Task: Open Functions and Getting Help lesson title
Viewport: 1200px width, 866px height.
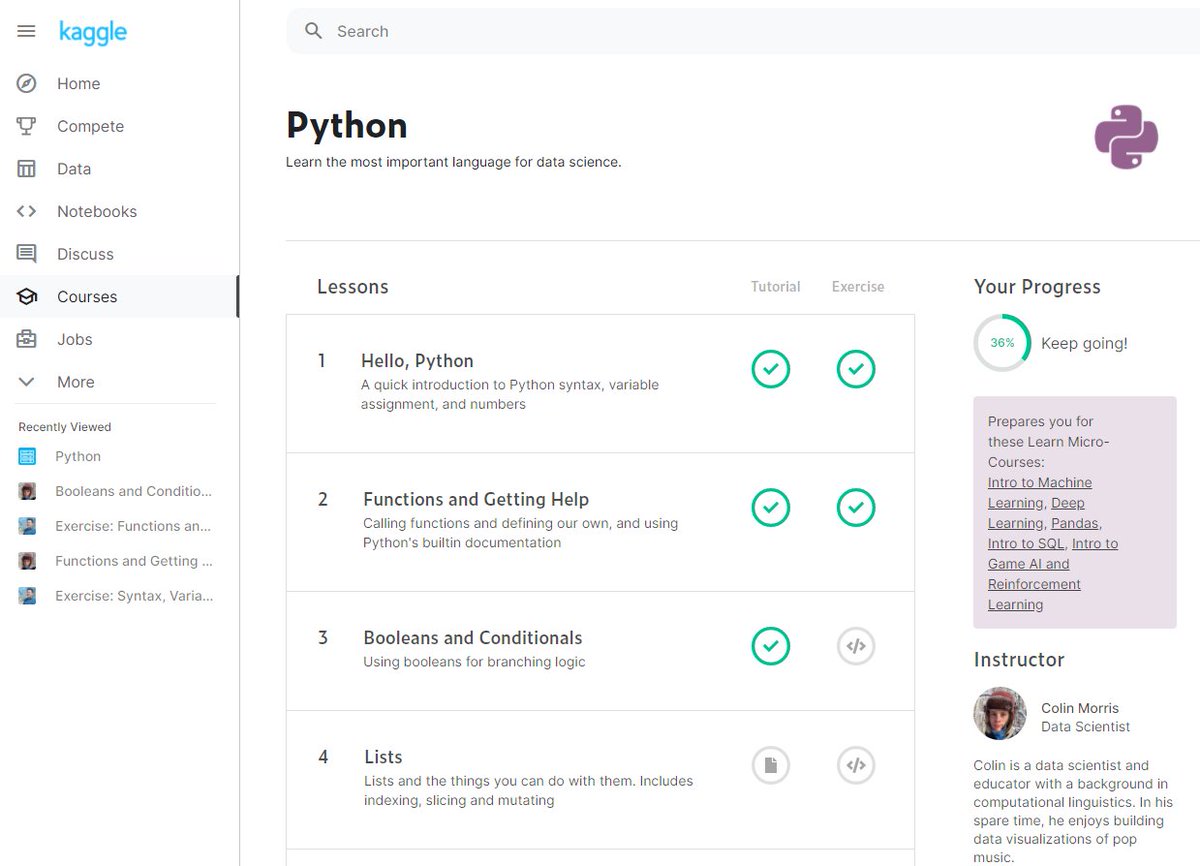Action: [x=476, y=499]
